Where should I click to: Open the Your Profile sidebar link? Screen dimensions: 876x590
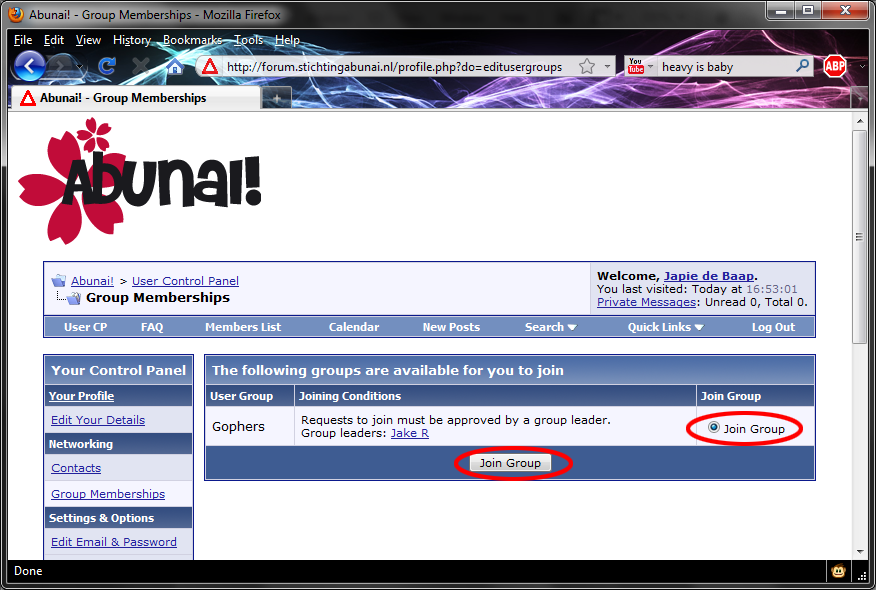coord(82,396)
